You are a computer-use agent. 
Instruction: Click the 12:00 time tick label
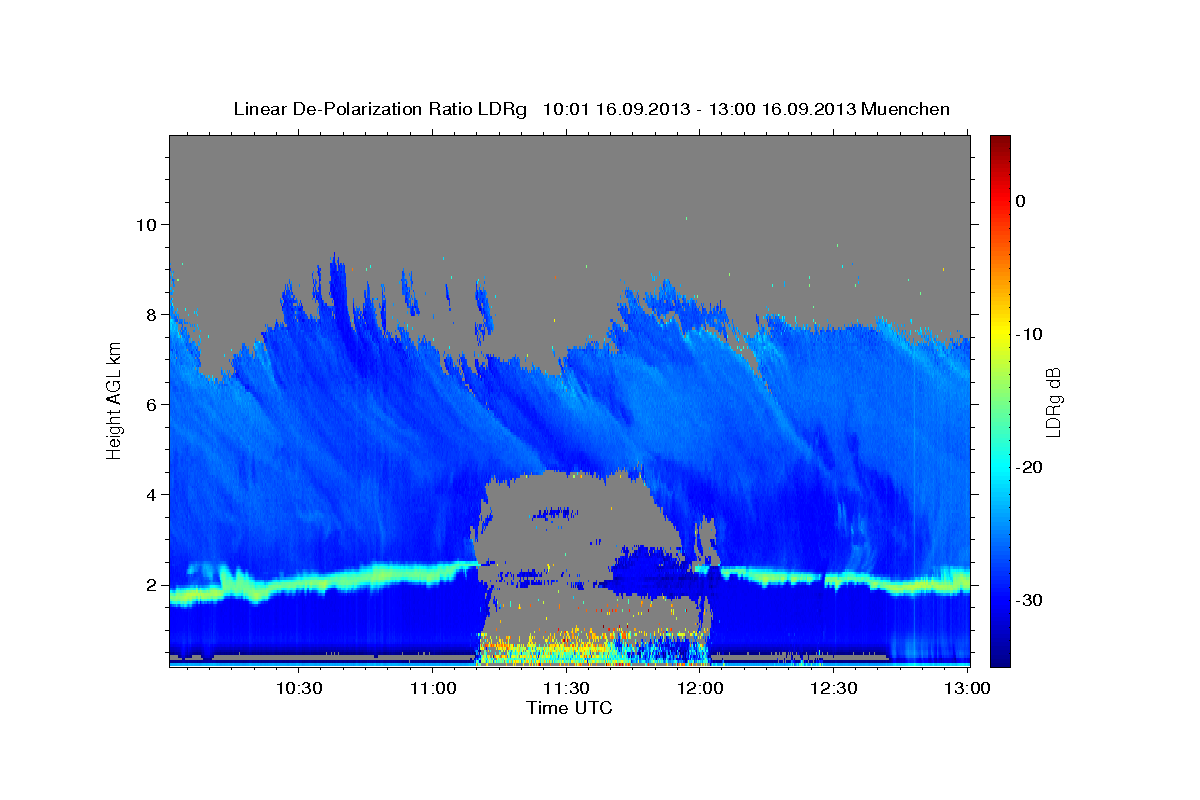click(x=700, y=688)
